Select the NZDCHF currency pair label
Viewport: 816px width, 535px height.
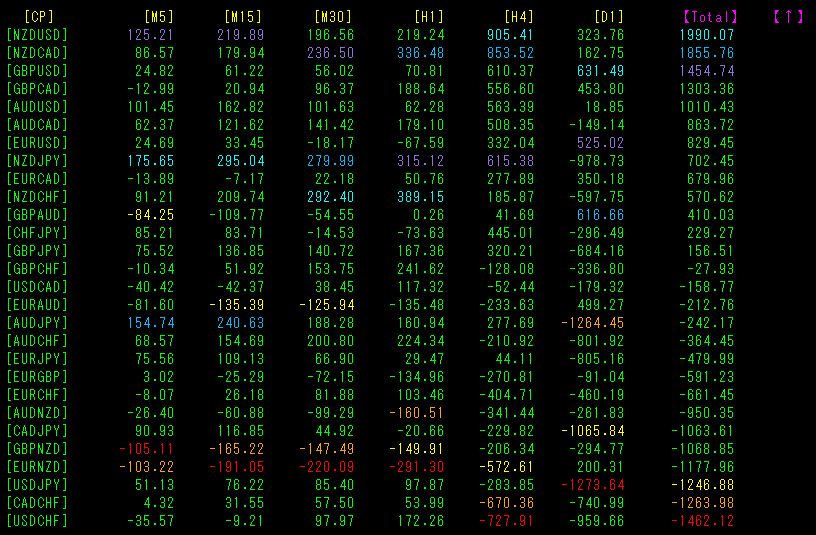(x=37, y=197)
